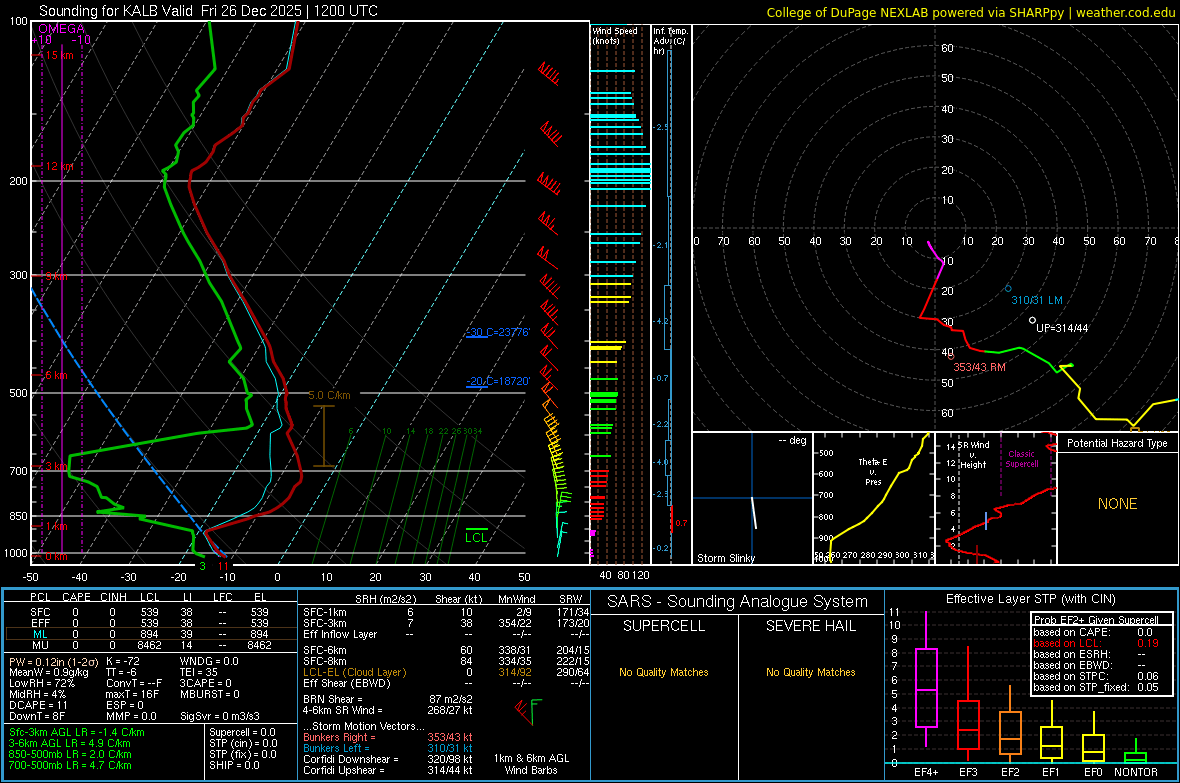1180x783 pixels.
Task: Click the blue Bunkers Left circle on hodograph
Action: [x=1008, y=288]
